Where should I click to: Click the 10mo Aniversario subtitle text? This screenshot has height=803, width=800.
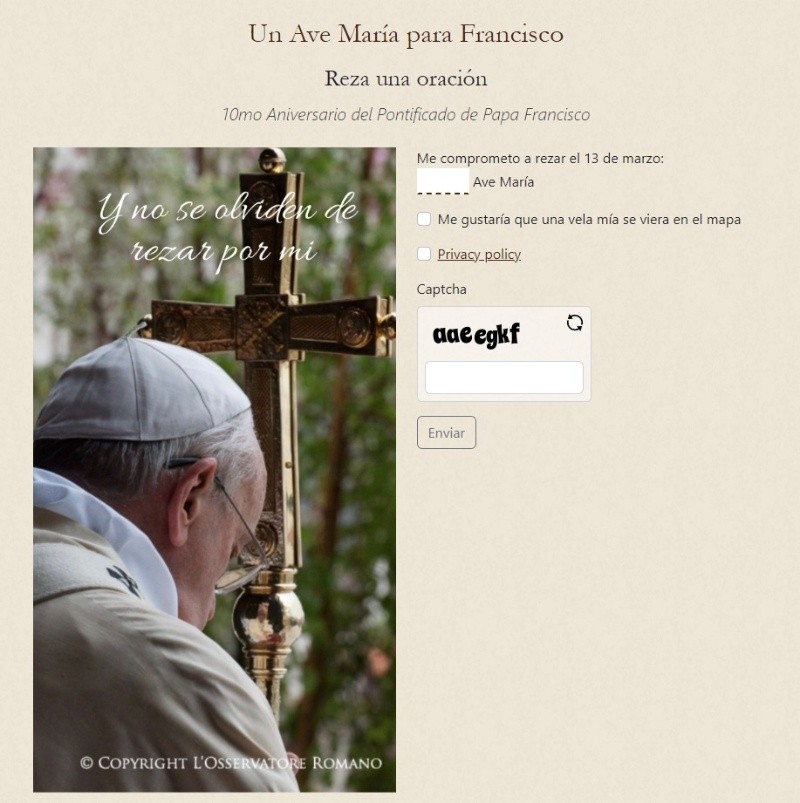(406, 114)
